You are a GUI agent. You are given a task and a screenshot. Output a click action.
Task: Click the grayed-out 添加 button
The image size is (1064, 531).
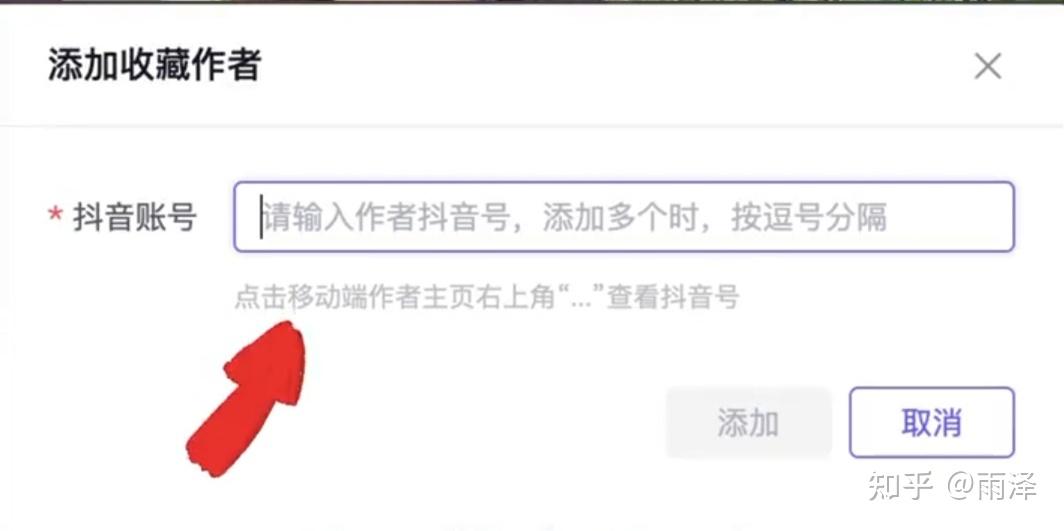[748, 422]
